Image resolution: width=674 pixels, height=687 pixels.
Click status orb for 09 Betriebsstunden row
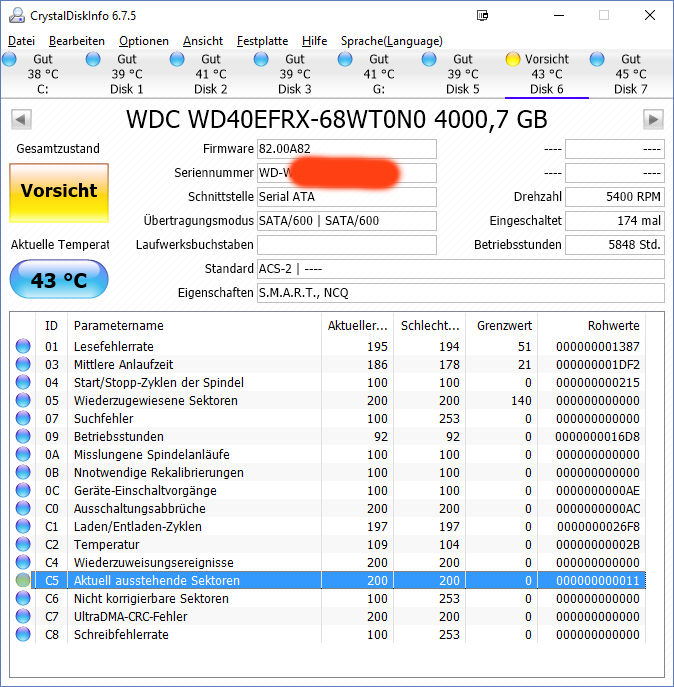pos(23,436)
